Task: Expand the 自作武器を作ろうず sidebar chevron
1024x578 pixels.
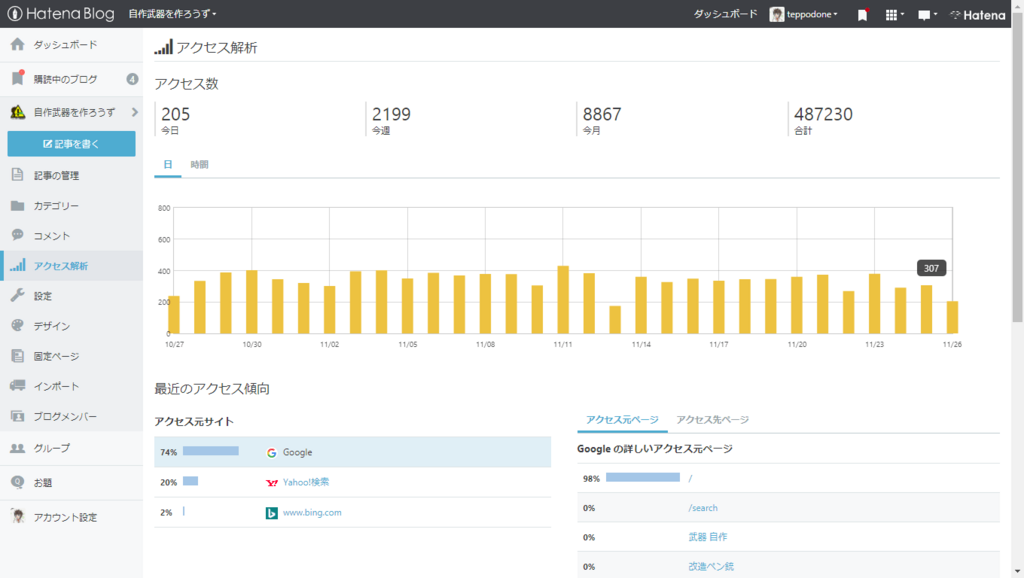Action: [x=135, y=112]
